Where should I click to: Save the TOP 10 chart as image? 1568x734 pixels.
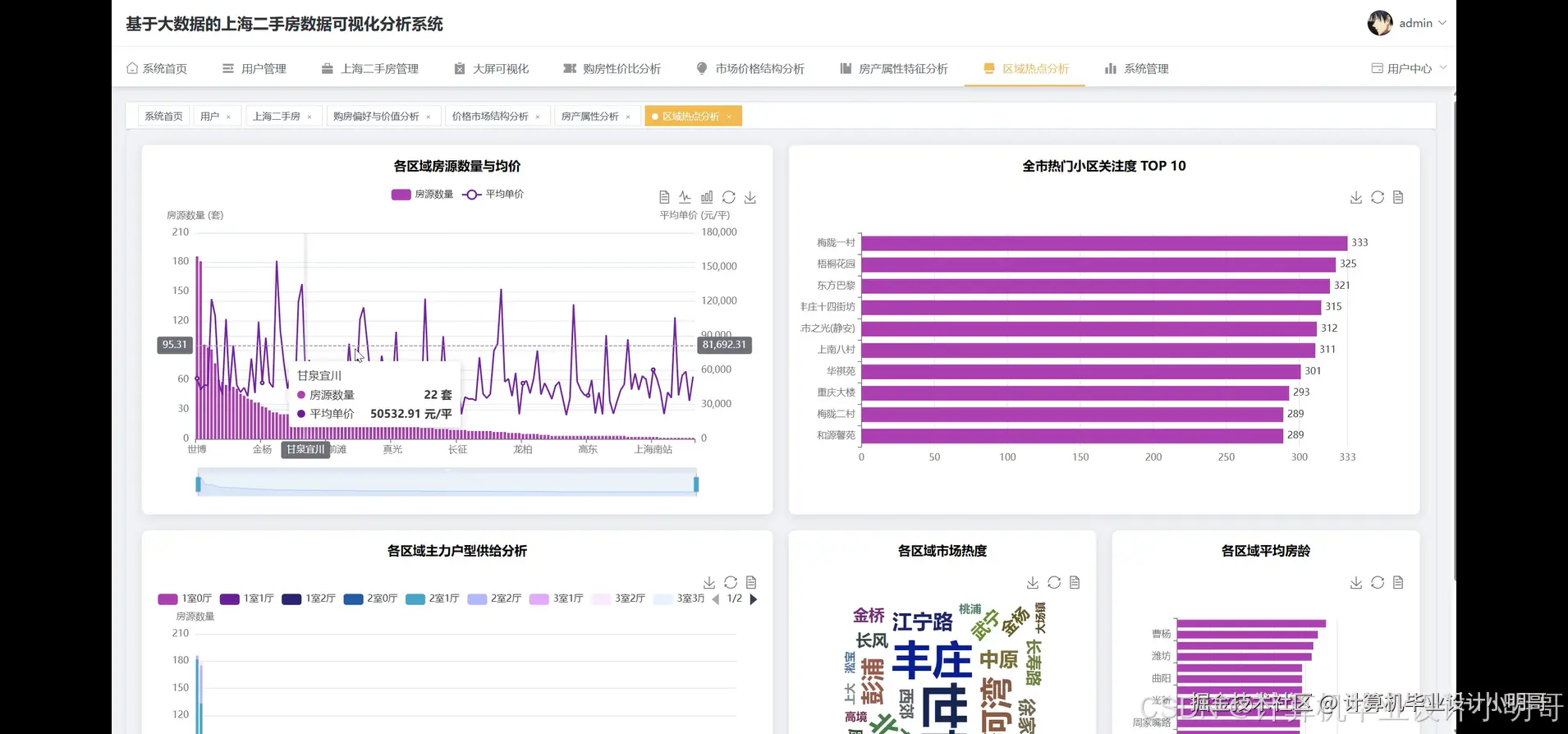click(x=1356, y=197)
